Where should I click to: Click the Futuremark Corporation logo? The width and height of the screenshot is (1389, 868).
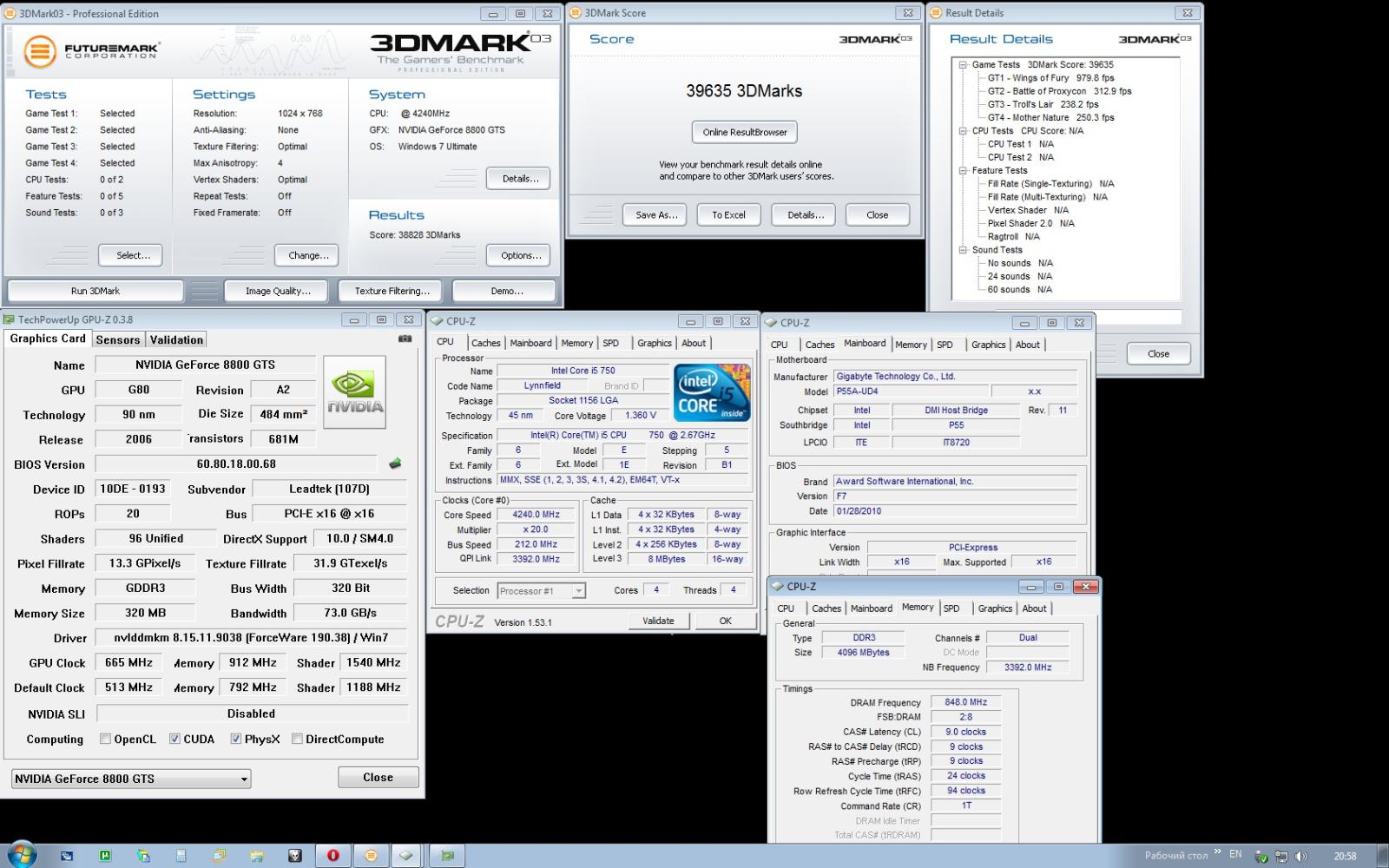click(x=91, y=51)
